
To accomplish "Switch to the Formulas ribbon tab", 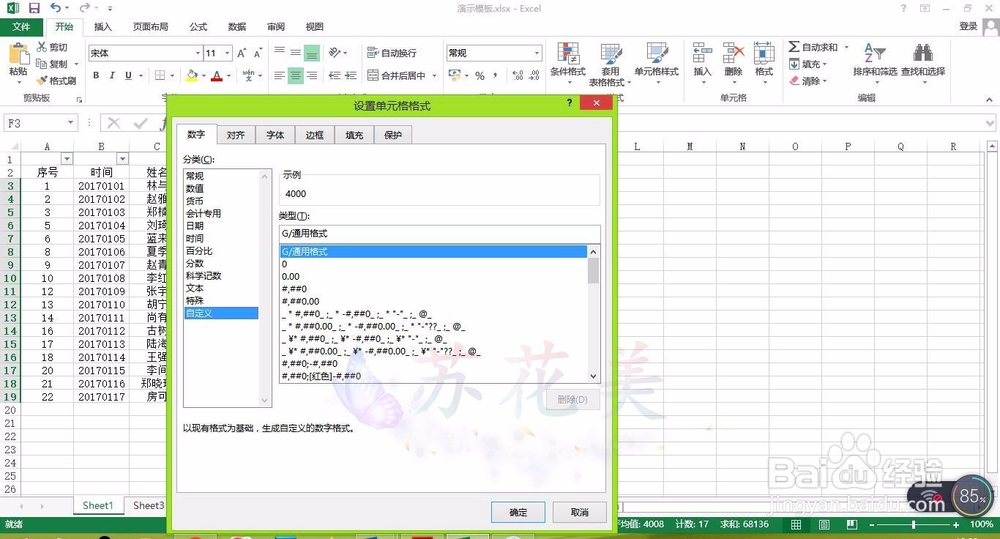I will 198,27.
